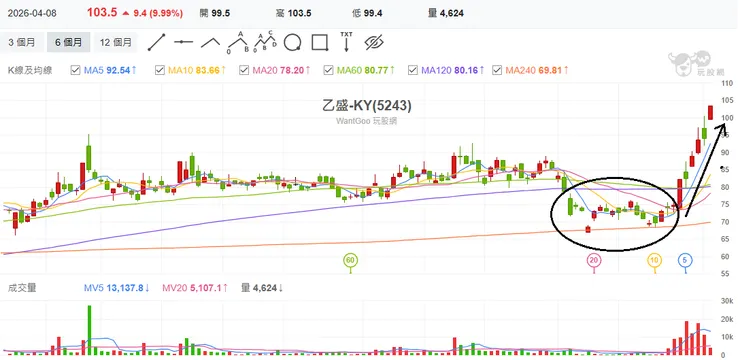Uncheck the MA60 moving average checkbox
Screen dimensions: 740x360
pos(328,70)
